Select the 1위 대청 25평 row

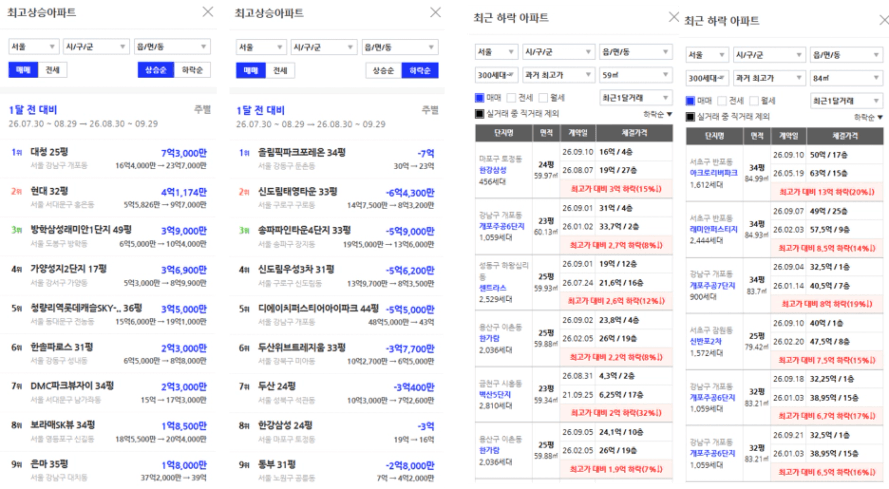[109, 158]
